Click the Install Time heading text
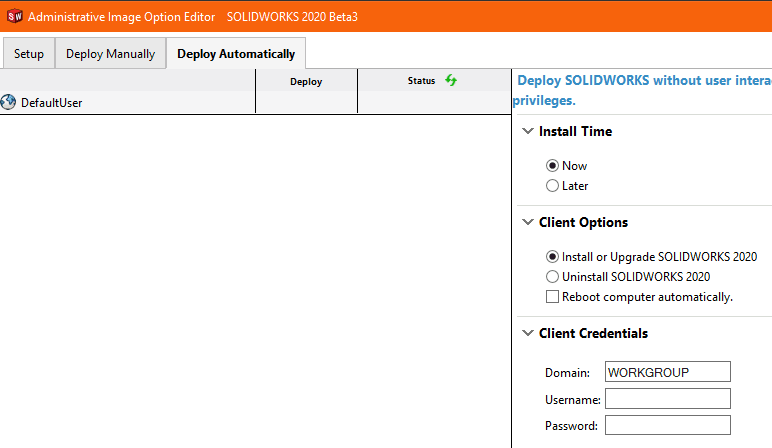The width and height of the screenshot is (772, 448). (x=576, y=131)
